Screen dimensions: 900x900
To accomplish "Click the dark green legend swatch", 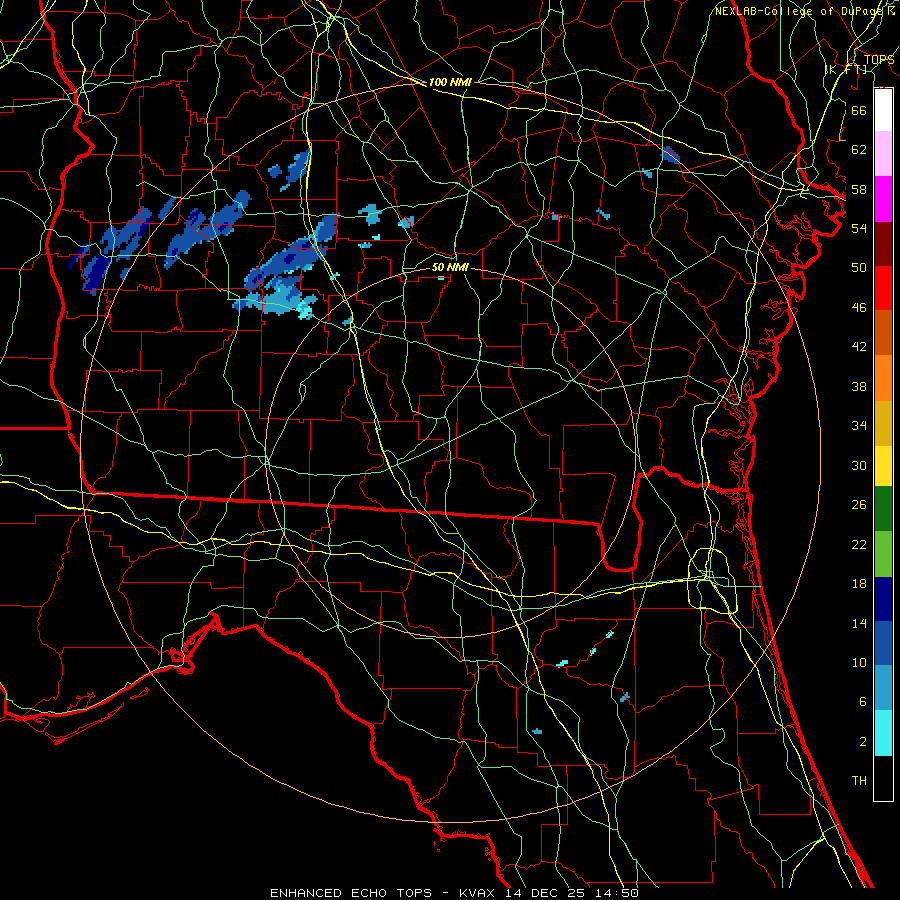I will coord(883,509).
